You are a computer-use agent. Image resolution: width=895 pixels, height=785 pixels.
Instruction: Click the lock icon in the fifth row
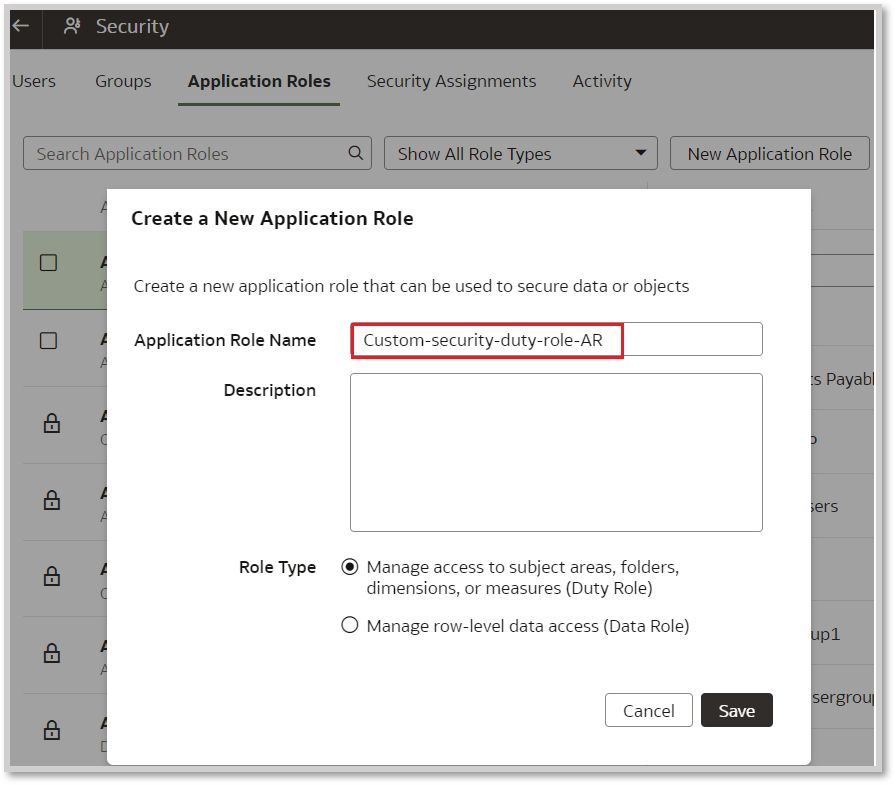tap(49, 577)
